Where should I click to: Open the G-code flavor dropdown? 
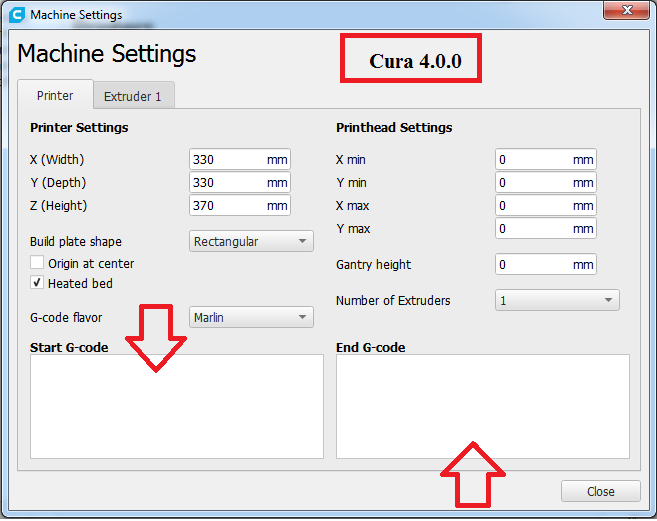[x=251, y=317]
